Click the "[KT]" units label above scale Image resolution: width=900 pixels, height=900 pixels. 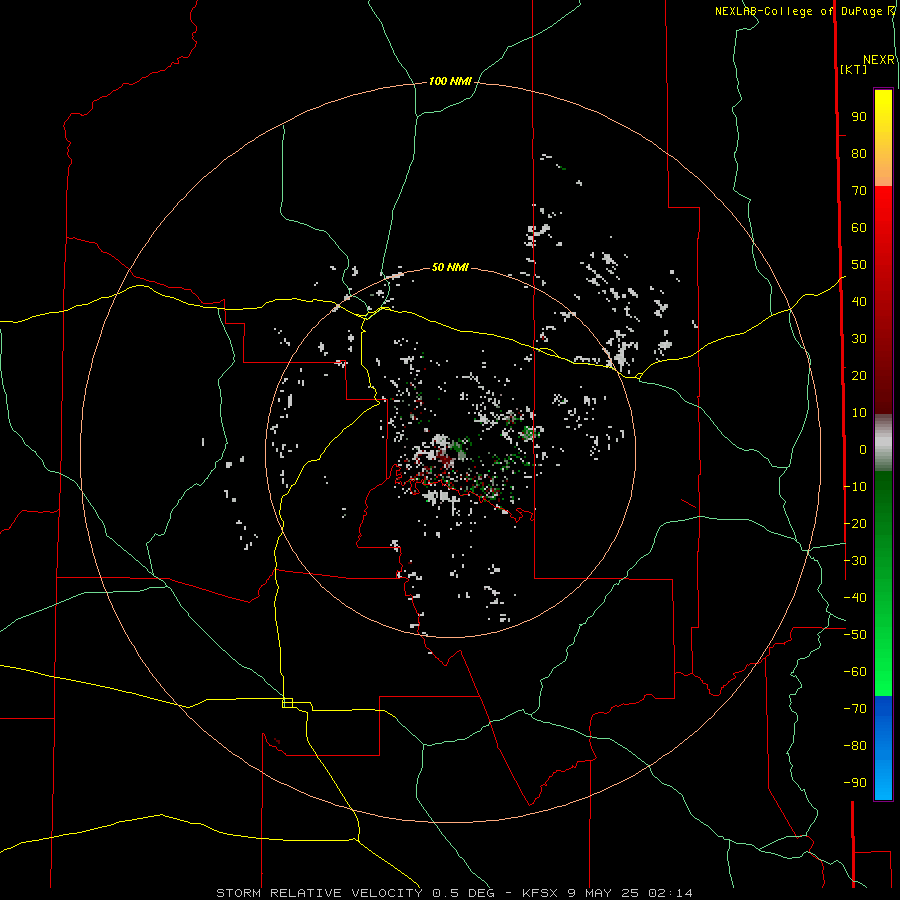pyautogui.click(x=854, y=69)
